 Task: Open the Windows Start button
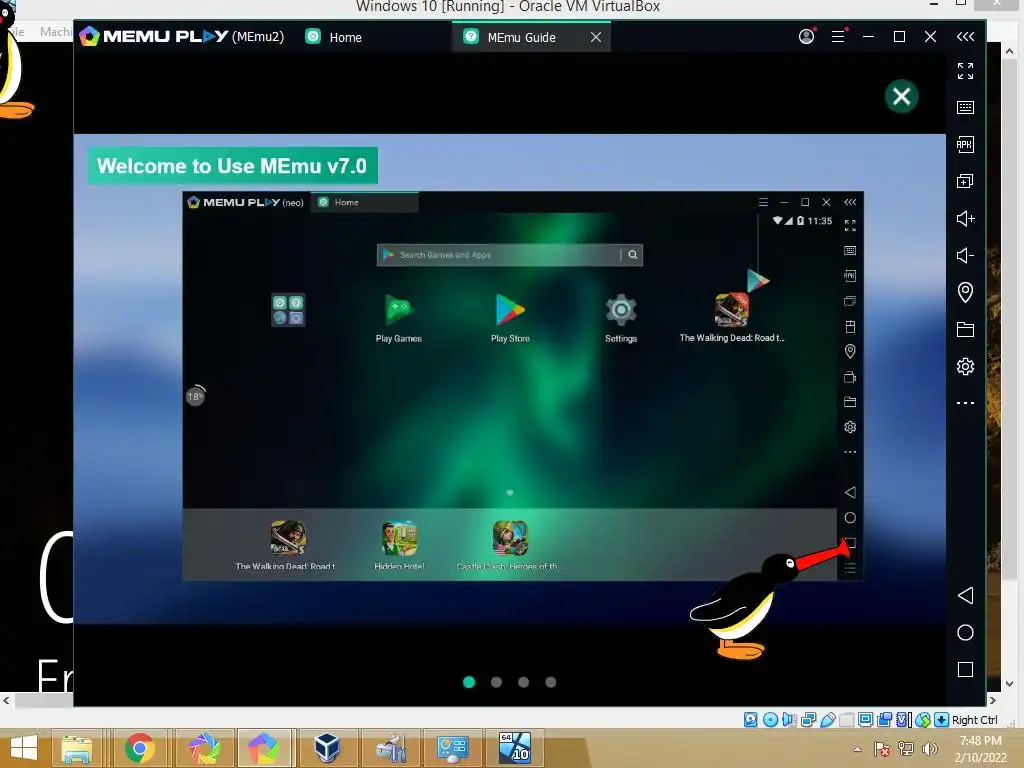pos(25,748)
